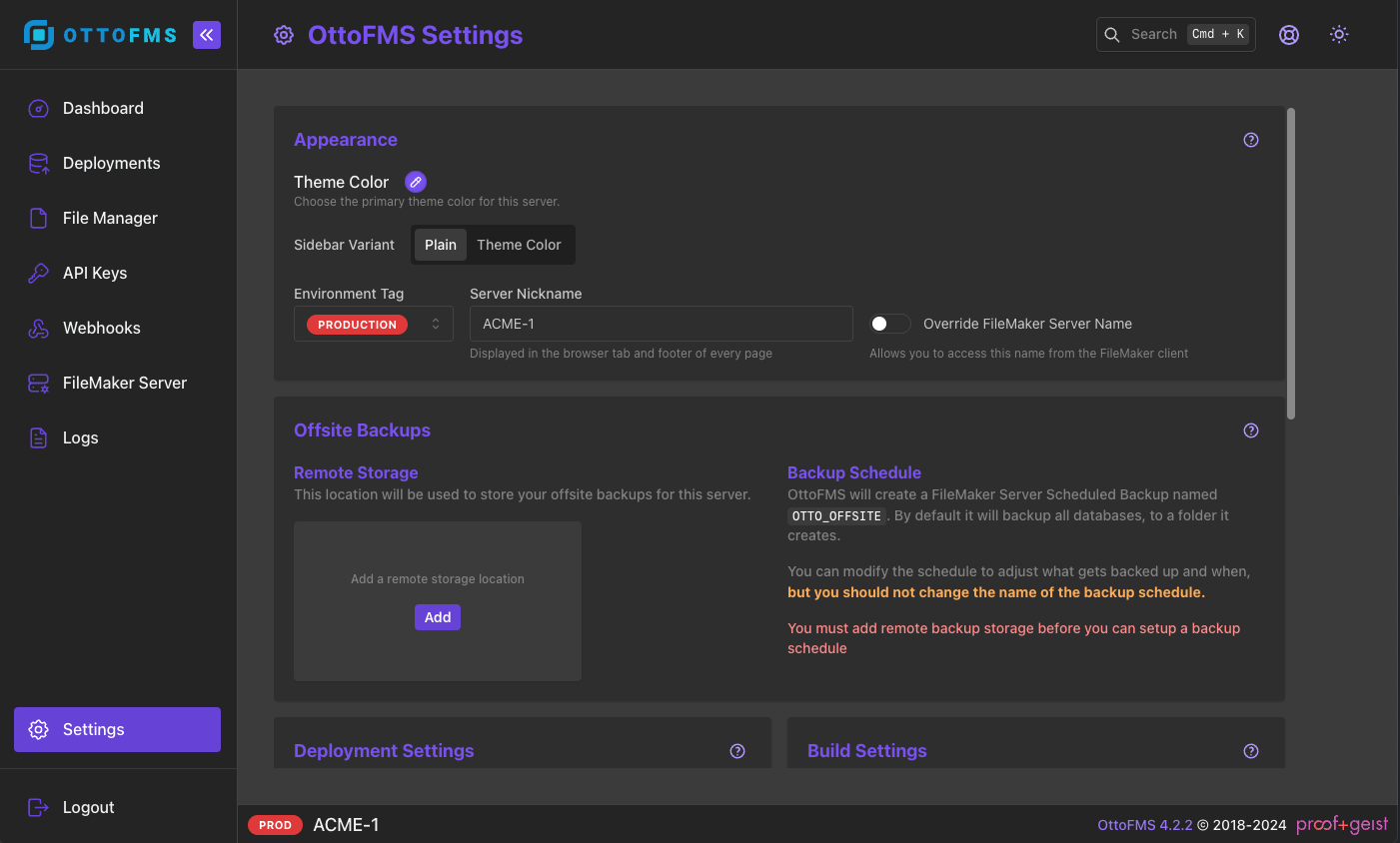
Task: Open the FileMaker Server page
Action: pyautogui.click(x=118, y=383)
